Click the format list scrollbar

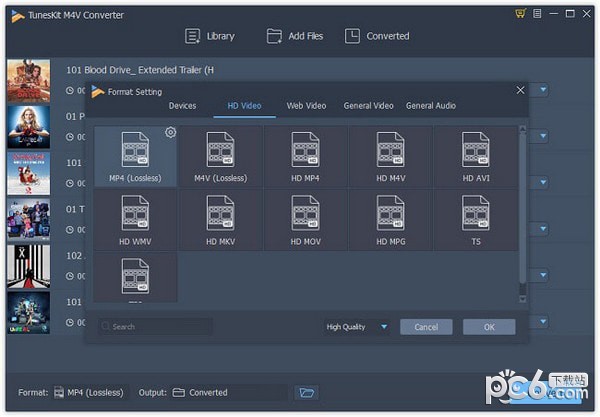pos(522,208)
